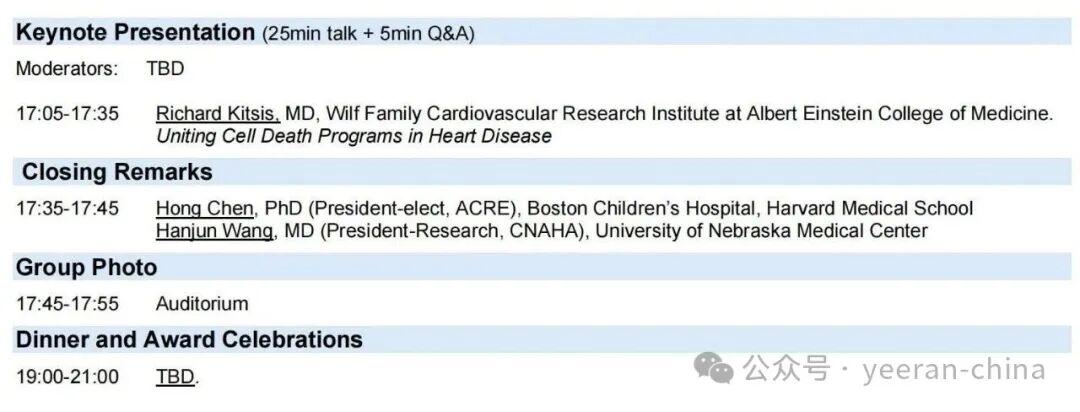Click the TBD text beside Moderators
Screen dimensions: 1080x412
(165, 69)
